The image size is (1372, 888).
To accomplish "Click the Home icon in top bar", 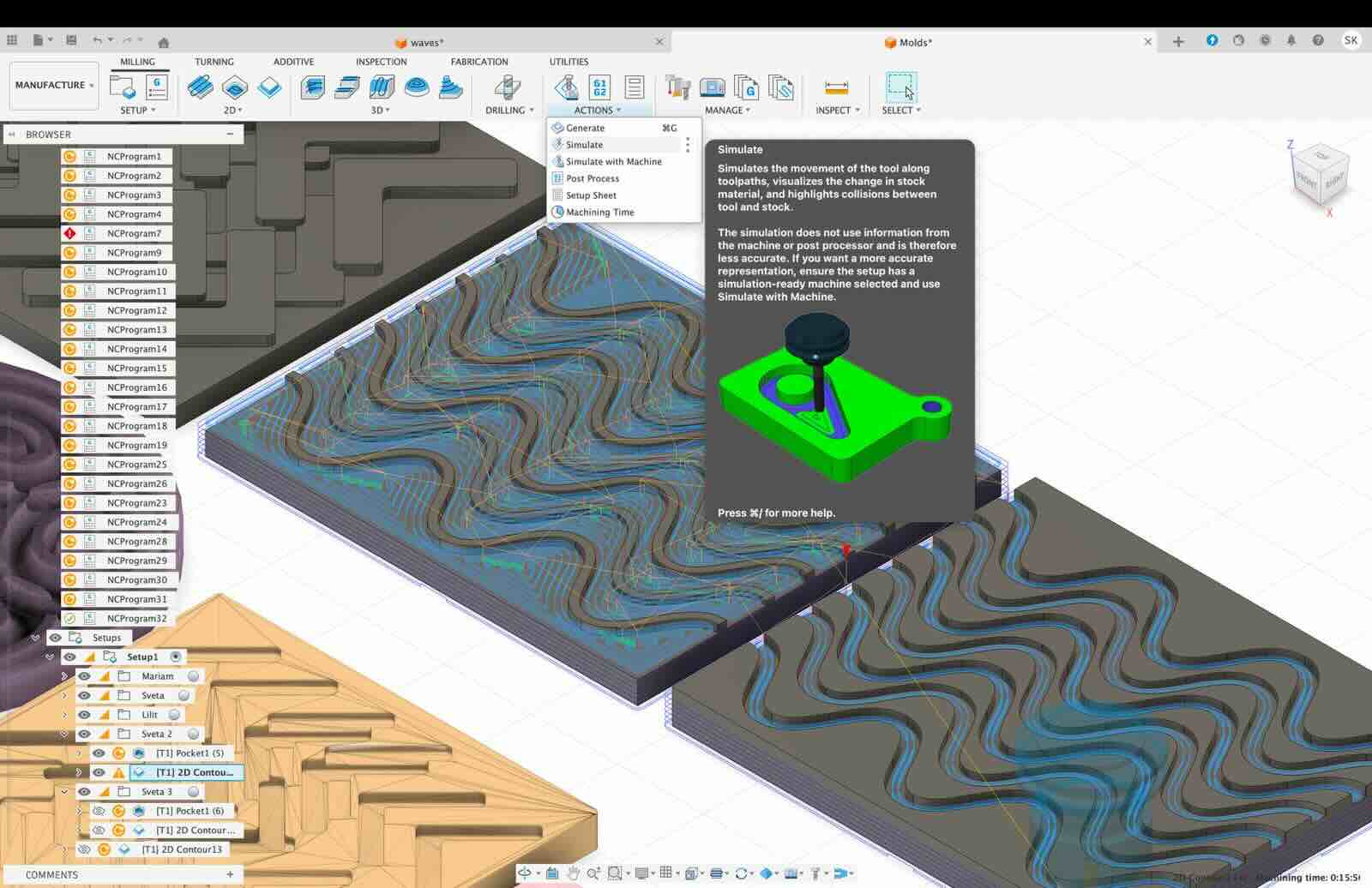I will coord(164,42).
